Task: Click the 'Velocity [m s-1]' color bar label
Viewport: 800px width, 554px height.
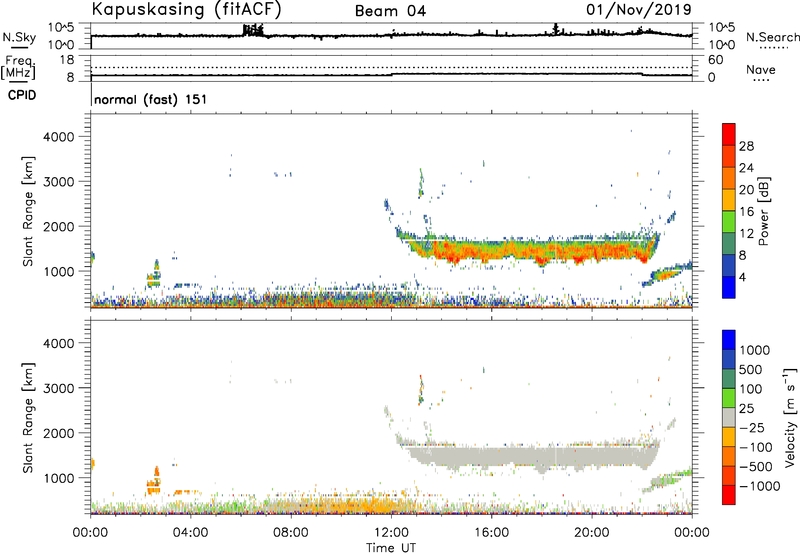Action: 790,417
